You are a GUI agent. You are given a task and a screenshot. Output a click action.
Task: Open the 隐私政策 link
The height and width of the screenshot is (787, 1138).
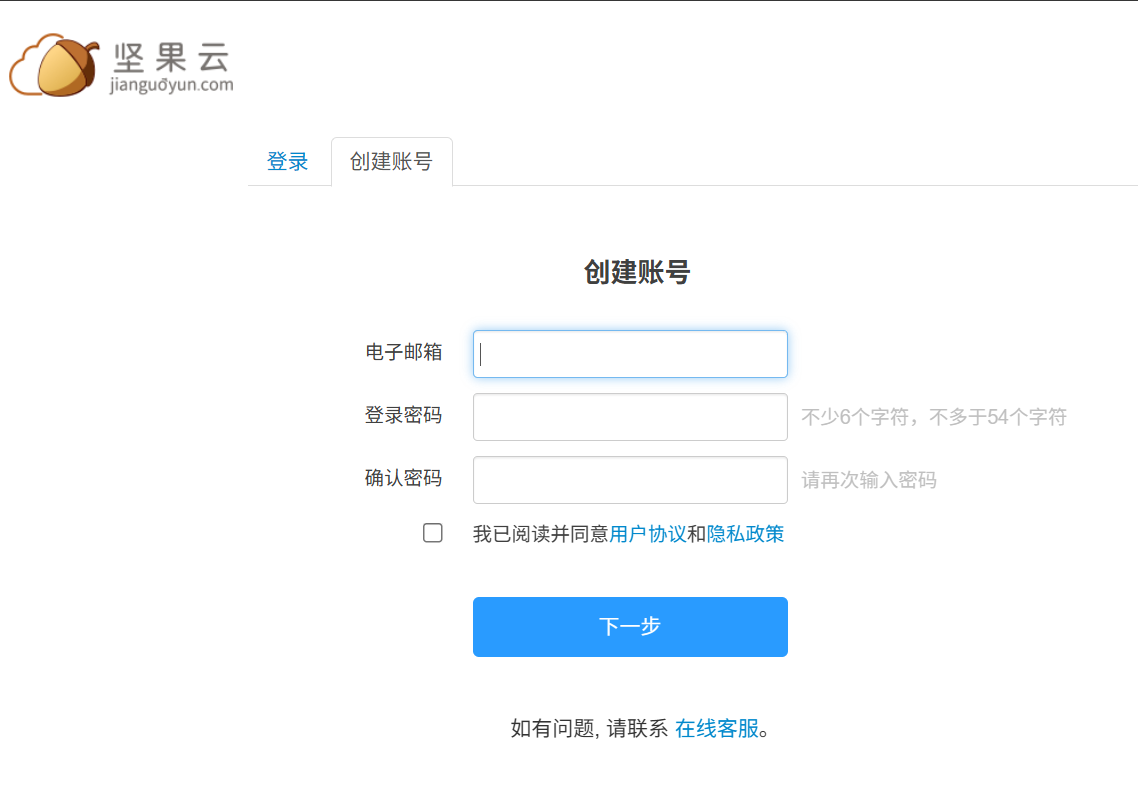745,534
